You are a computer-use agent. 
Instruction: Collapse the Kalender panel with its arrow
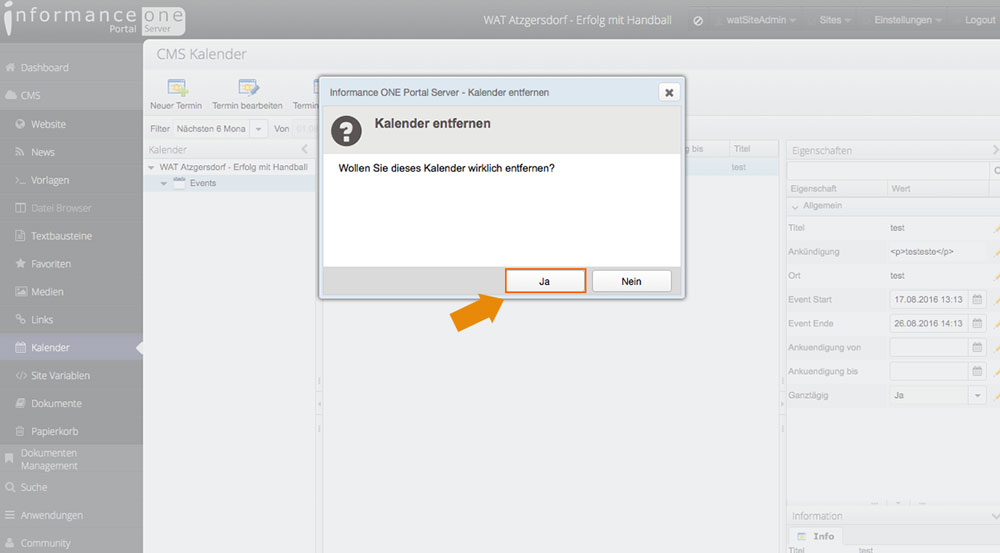305,149
